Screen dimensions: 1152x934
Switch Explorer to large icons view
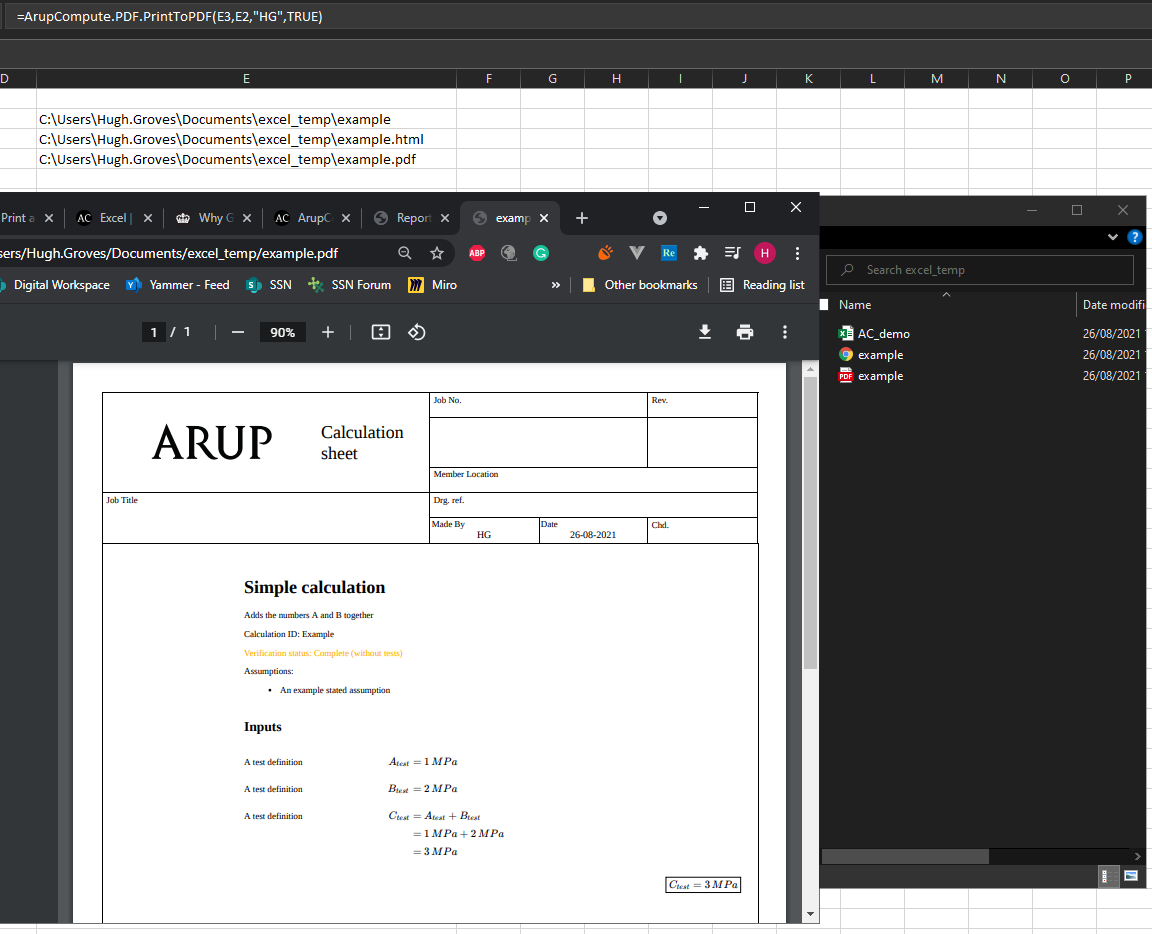click(x=1131, y=876)
